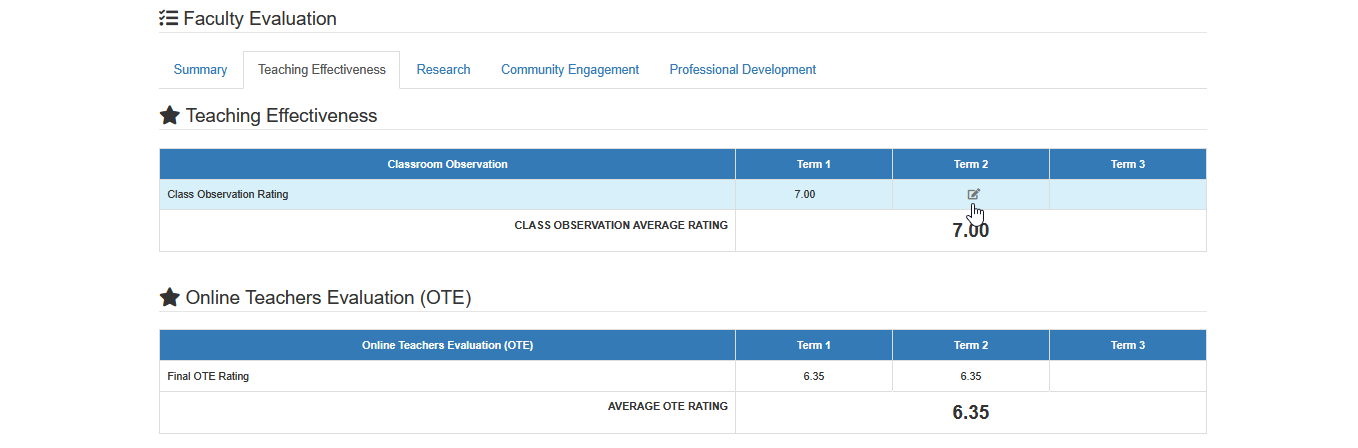
Task: Click the AVERAGE OTE RATING label
Action: coord(668,406)
